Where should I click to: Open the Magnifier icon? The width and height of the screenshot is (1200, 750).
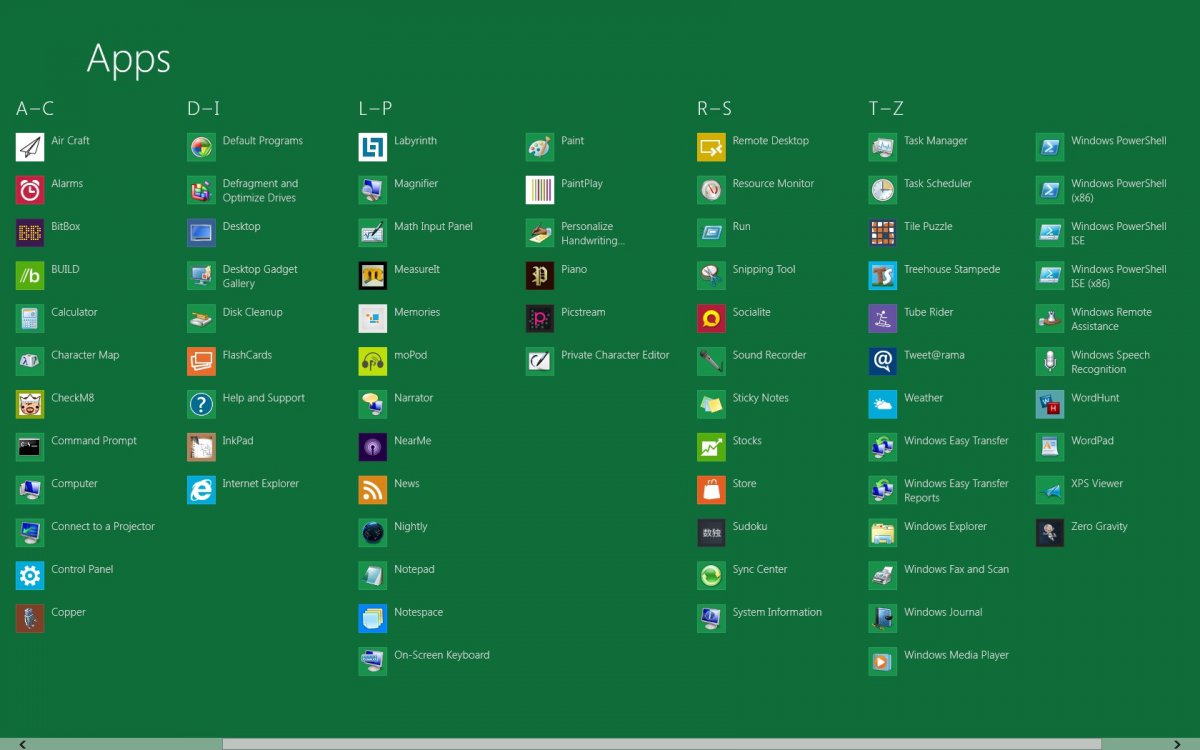pos(373,190)
